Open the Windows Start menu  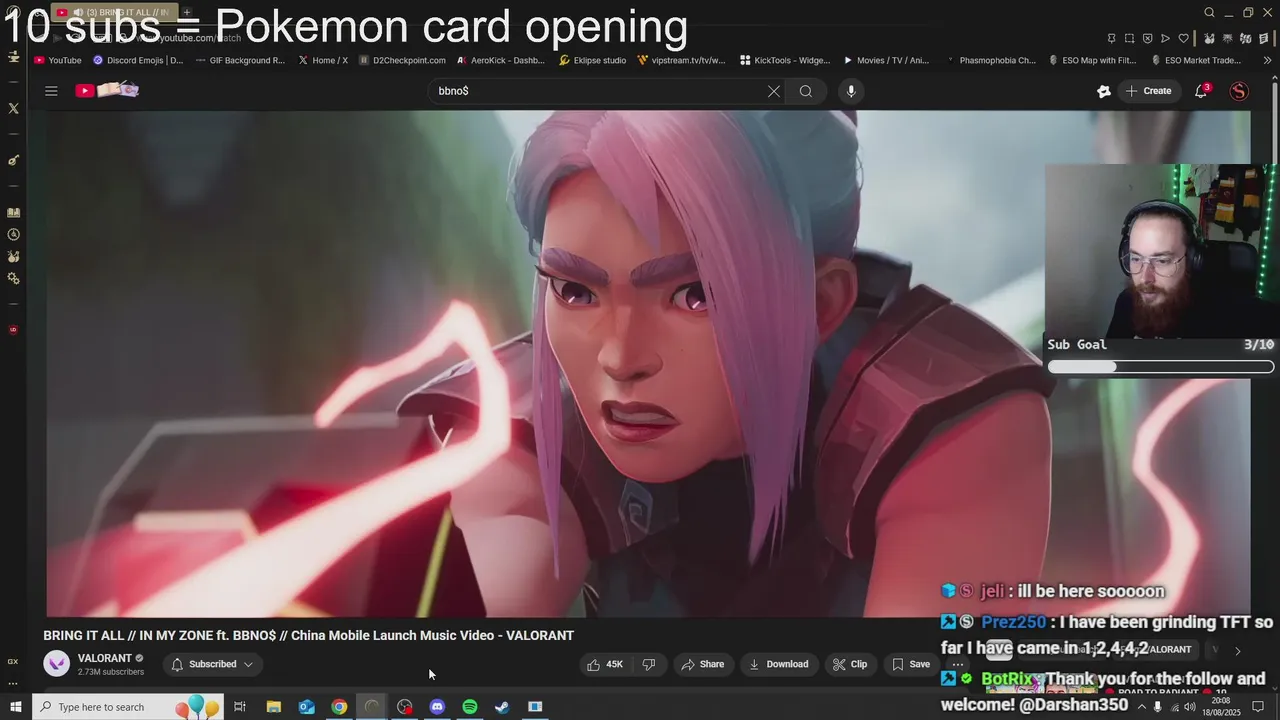coord(15,707)
